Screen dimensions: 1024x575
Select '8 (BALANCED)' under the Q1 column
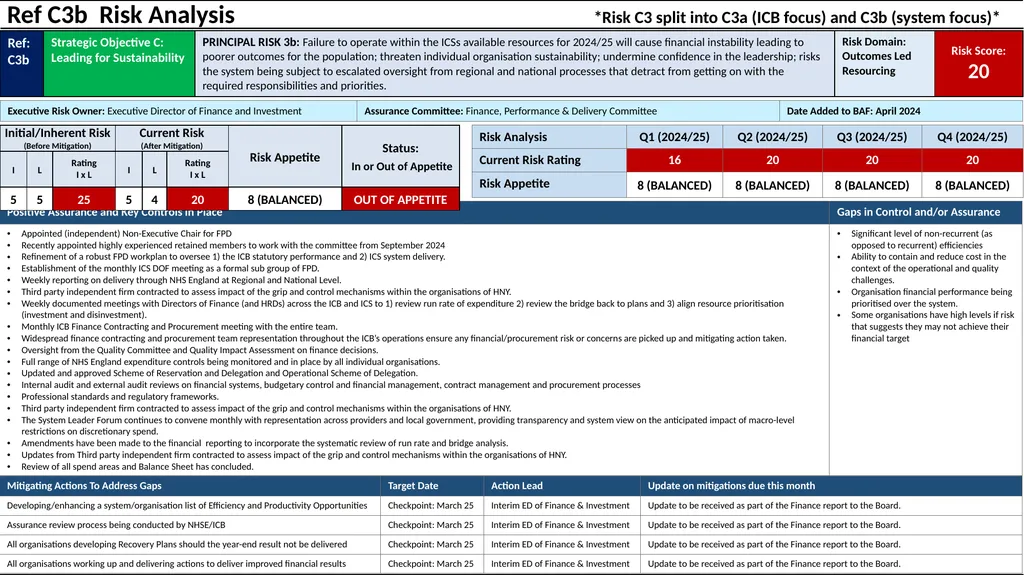[x=674, y=185]
